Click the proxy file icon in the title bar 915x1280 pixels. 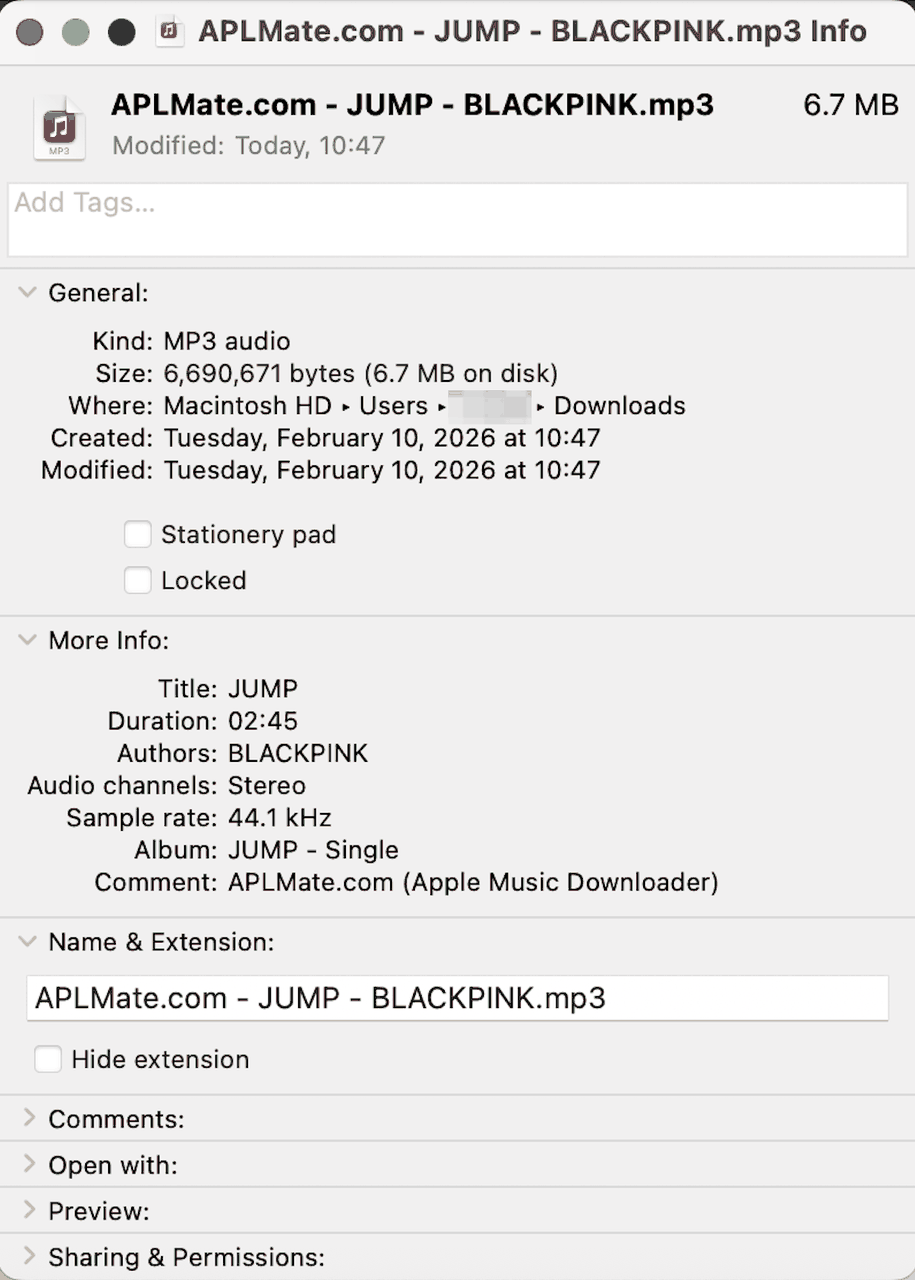pyautogui.click(x=169, y=31)
